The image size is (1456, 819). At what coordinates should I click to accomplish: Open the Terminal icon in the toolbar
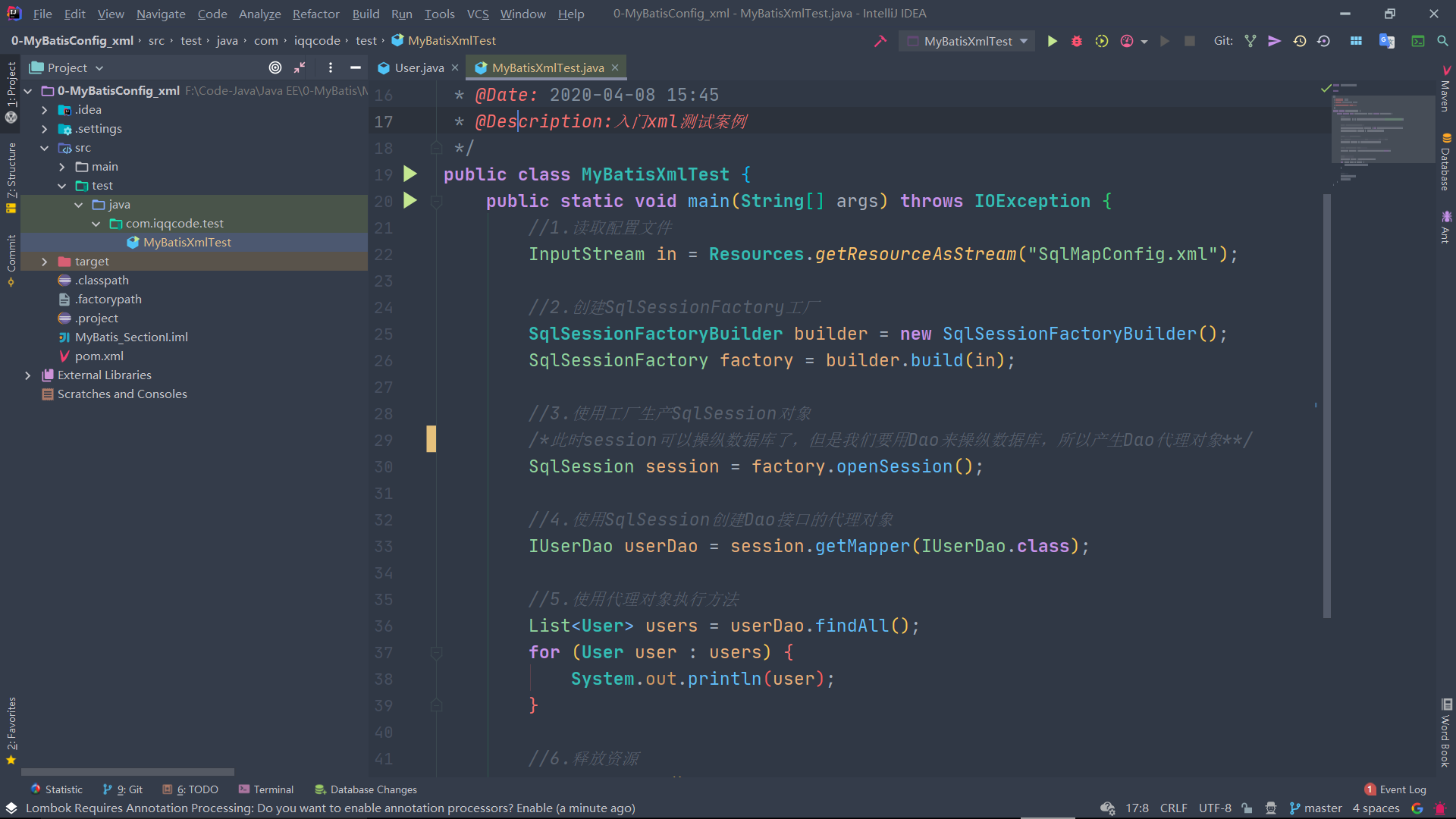1418,41
